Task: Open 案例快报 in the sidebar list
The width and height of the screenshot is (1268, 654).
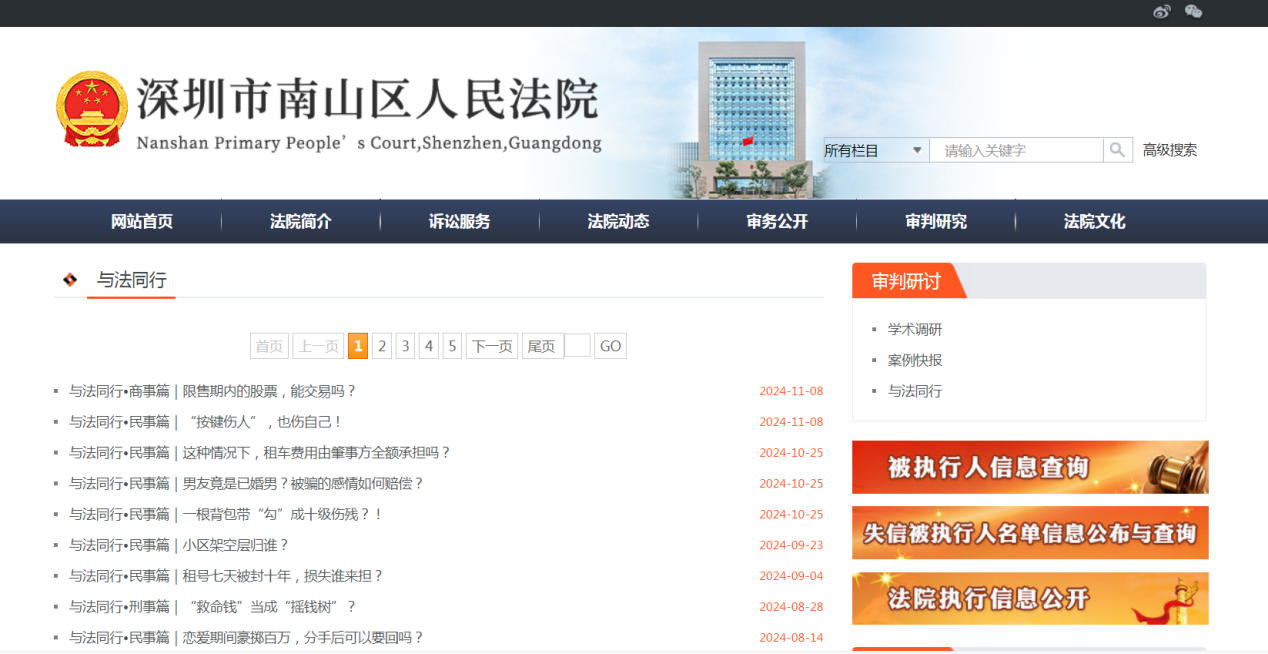Action: (915, 360)
